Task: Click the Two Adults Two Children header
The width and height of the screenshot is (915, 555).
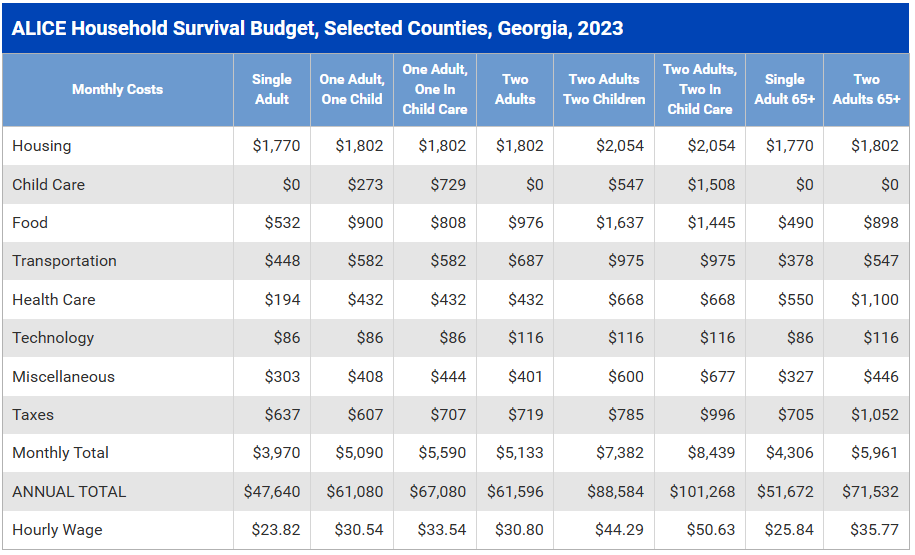Action: [604, 89]
